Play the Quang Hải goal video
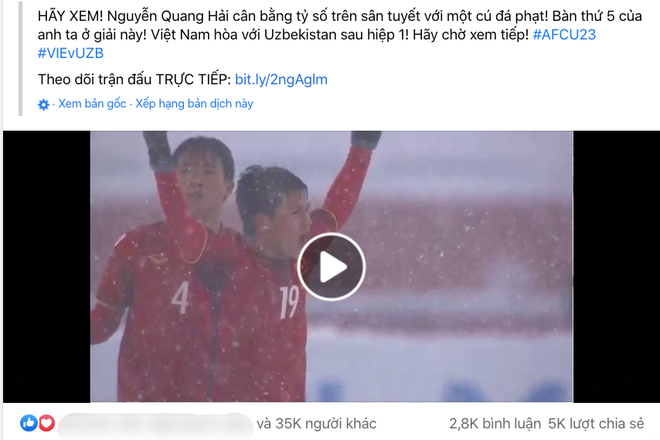Viewport: 660px width, 440px height. tap(331, 267)
